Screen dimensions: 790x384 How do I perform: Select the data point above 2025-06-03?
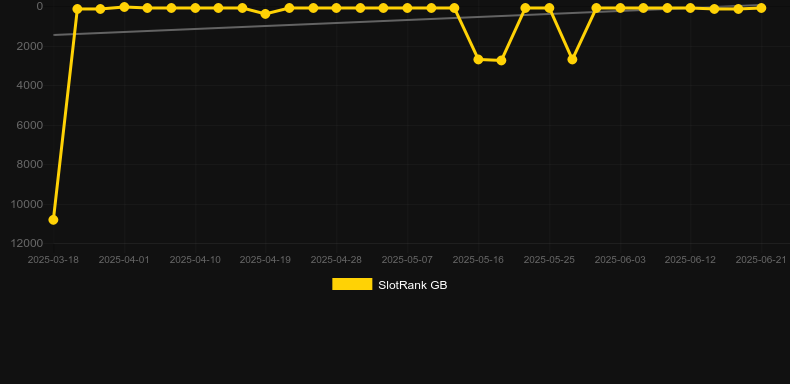click(x=620, y=8)
